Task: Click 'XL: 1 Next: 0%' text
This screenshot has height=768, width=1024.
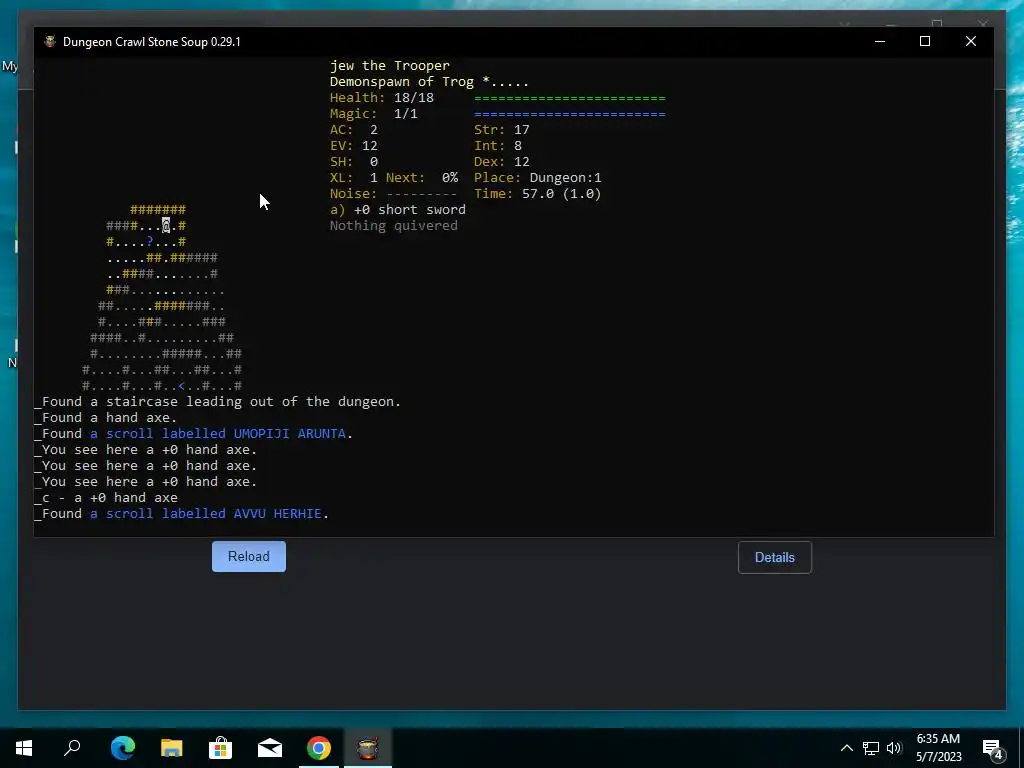Action: (x=394, y=178)
